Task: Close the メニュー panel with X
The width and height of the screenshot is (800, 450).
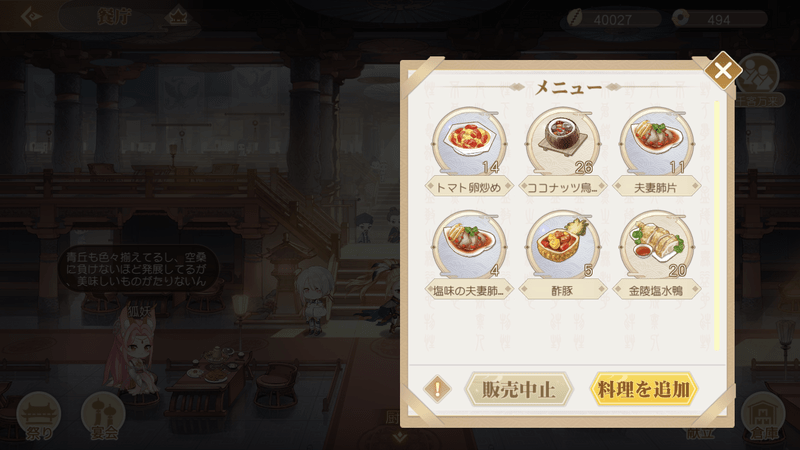Action: [x=722, y=70]
